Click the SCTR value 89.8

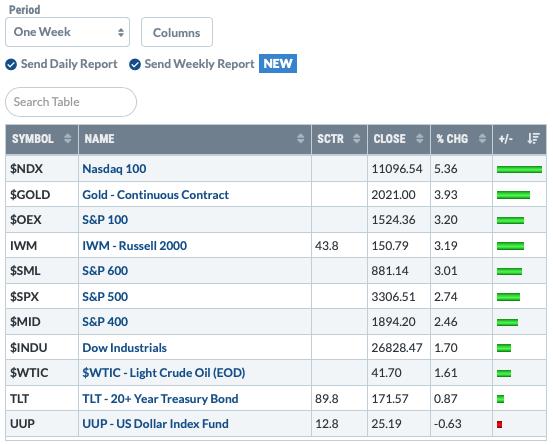tap(327, 399)
